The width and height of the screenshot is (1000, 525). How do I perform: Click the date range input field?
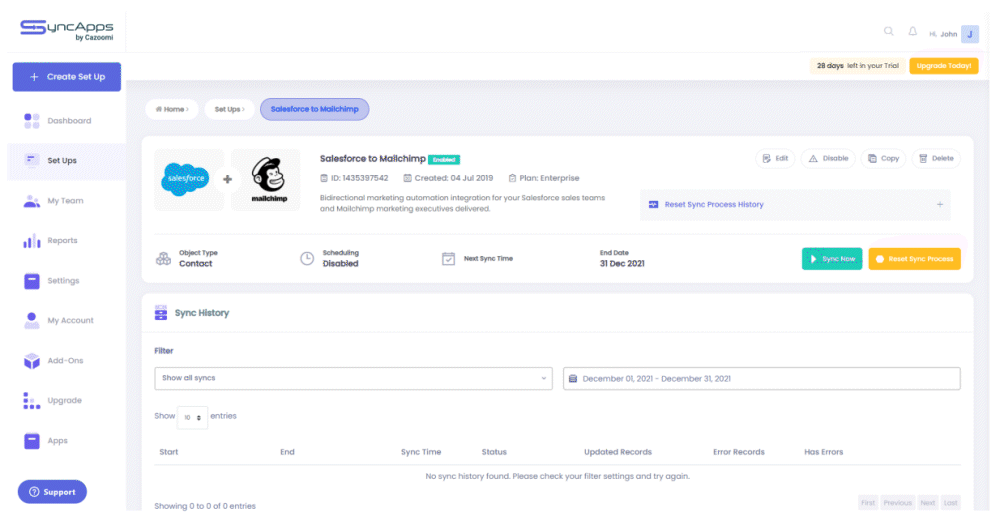click(x=761, y=378)
